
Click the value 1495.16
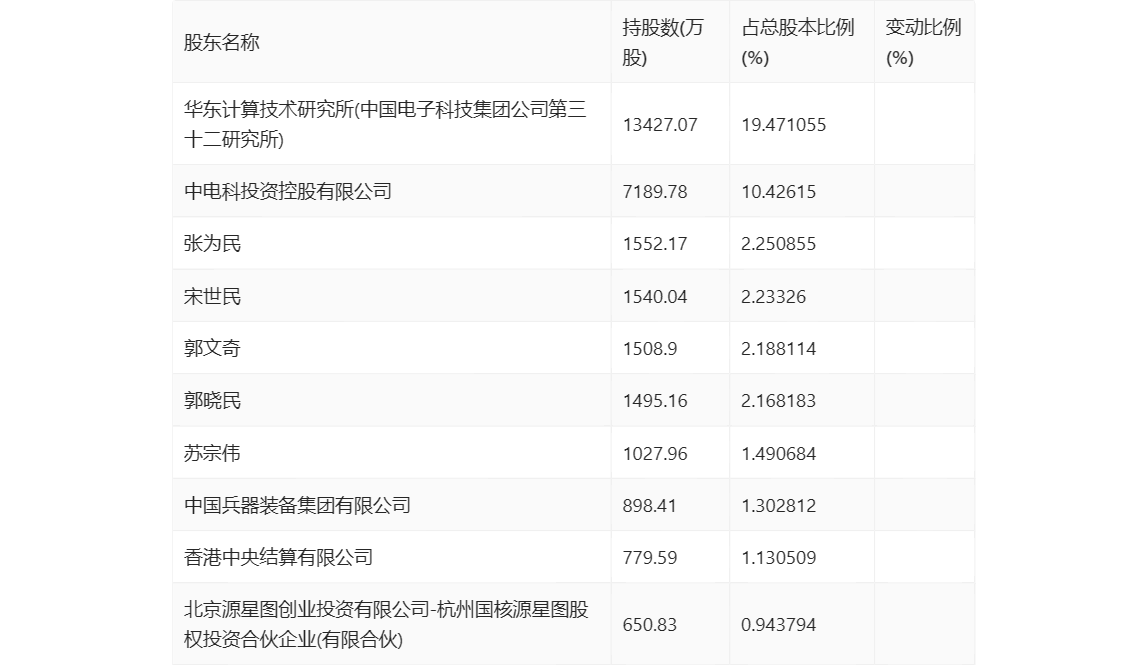pos(655,401)
